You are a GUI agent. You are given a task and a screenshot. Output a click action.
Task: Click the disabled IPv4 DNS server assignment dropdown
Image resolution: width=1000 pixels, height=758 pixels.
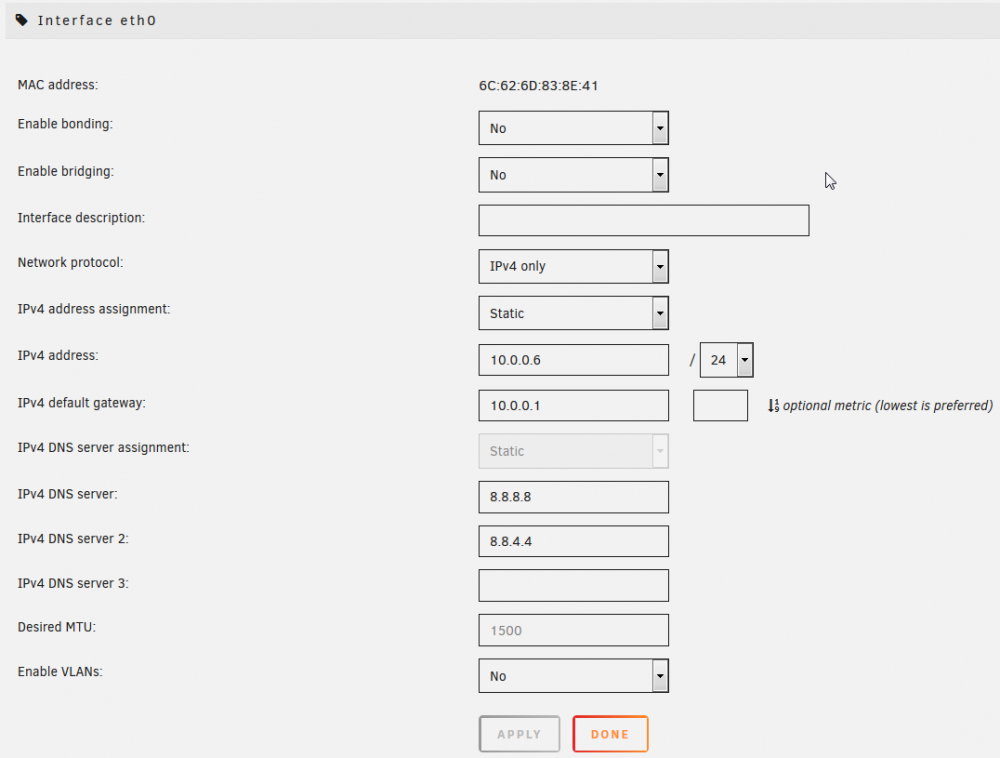573,451
